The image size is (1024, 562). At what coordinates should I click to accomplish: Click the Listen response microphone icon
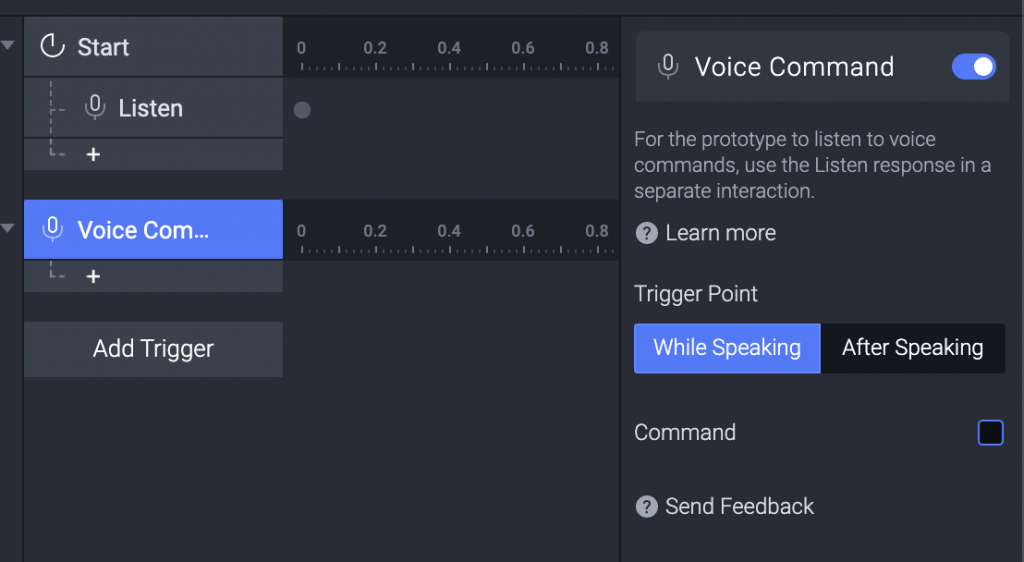click(x=95, y=107)
